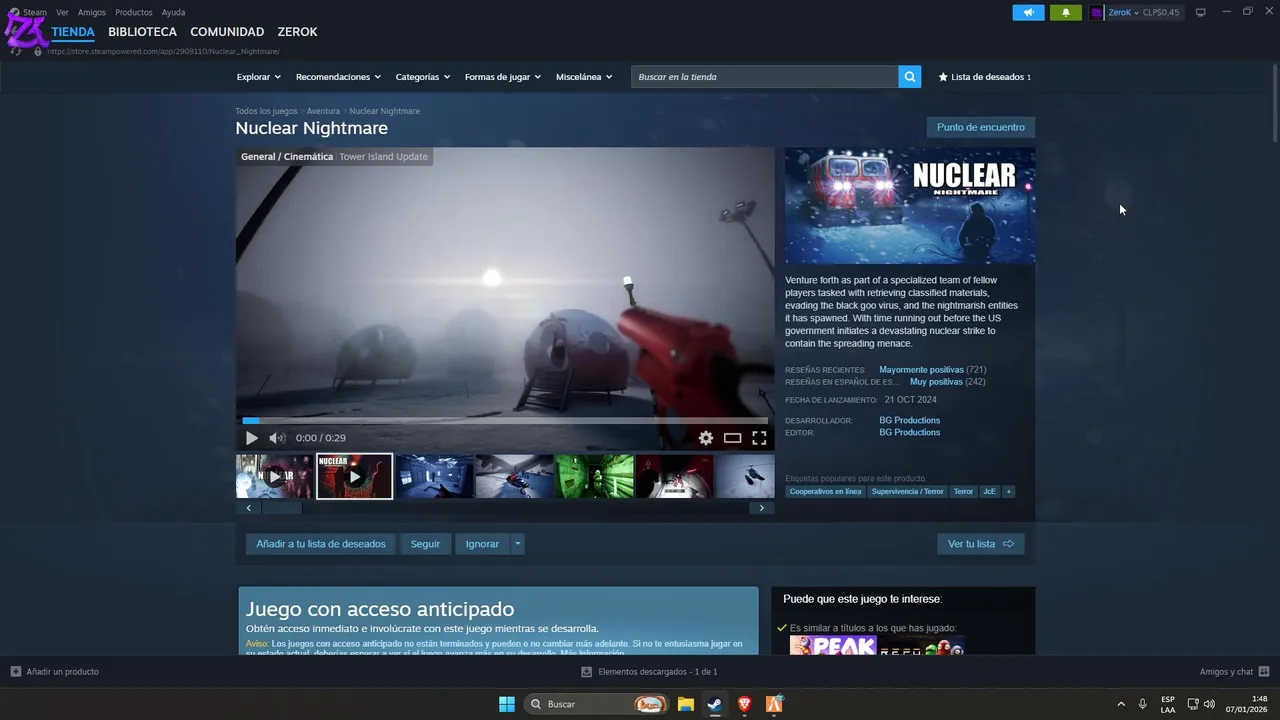Play the Nuclear Nightmare trailer
The image size is (1280, 720).
pyautogui.click(x=251, y=438)
